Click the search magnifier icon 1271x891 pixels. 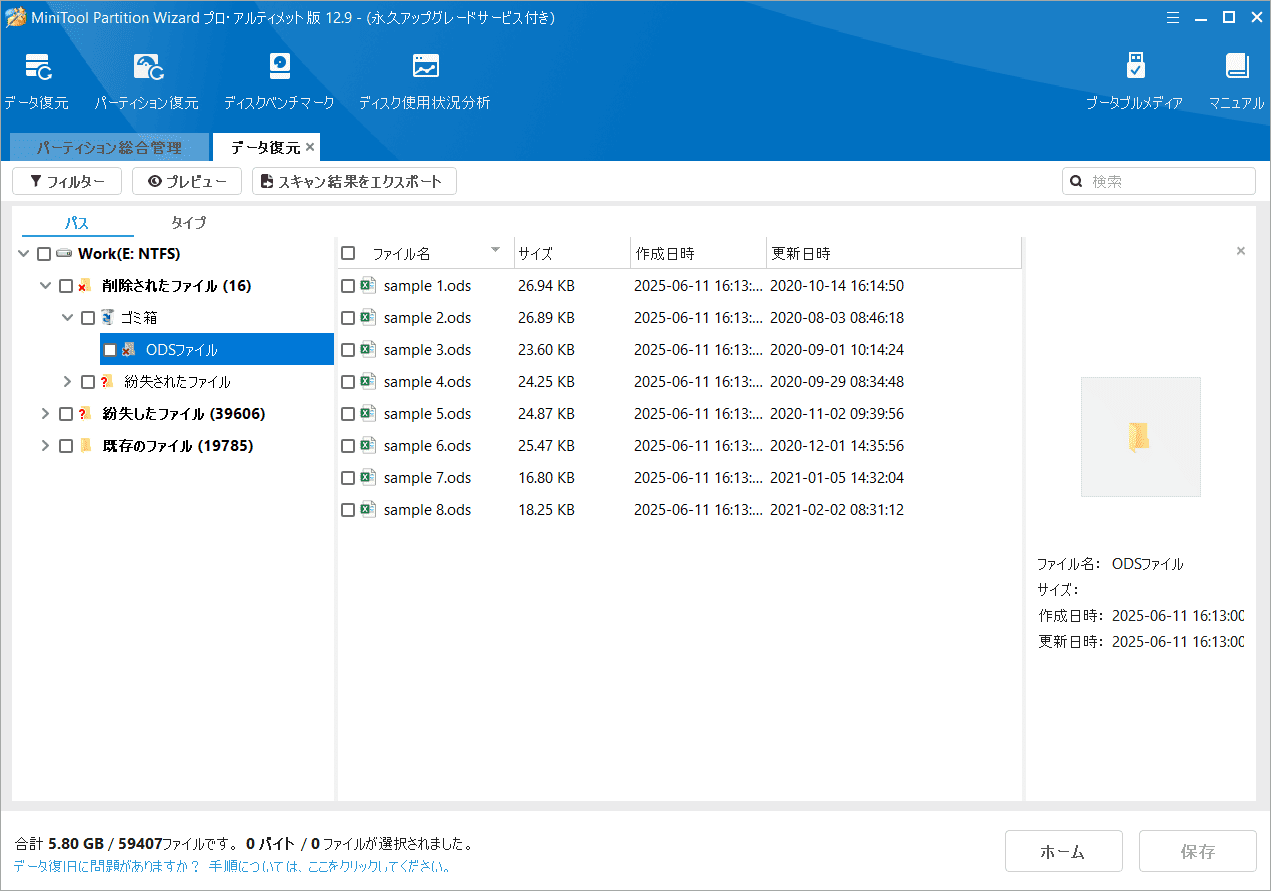click(1077, 181)
